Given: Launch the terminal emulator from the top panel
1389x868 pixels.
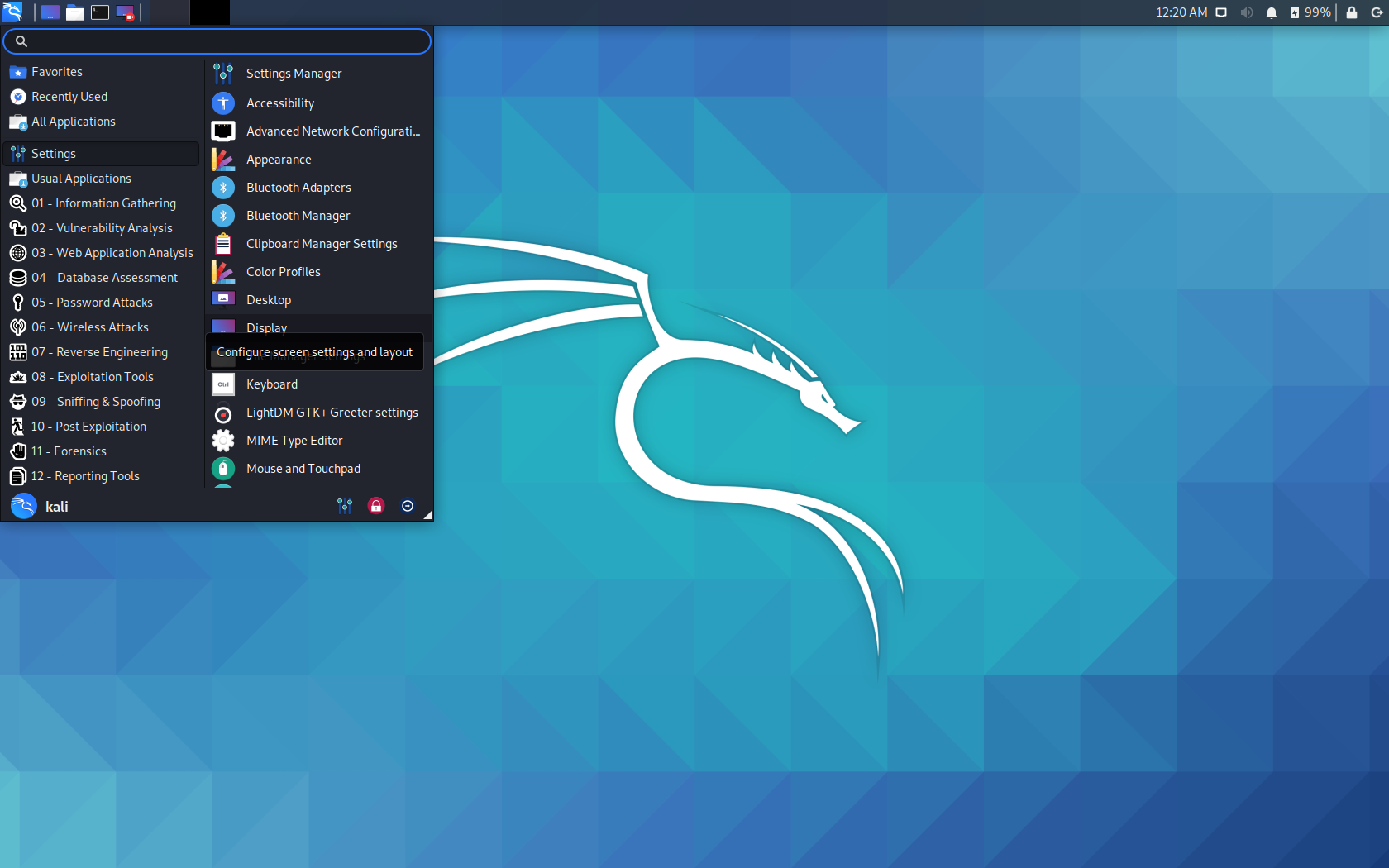Looking at the screenshot, I should click(x=99, y=12).
